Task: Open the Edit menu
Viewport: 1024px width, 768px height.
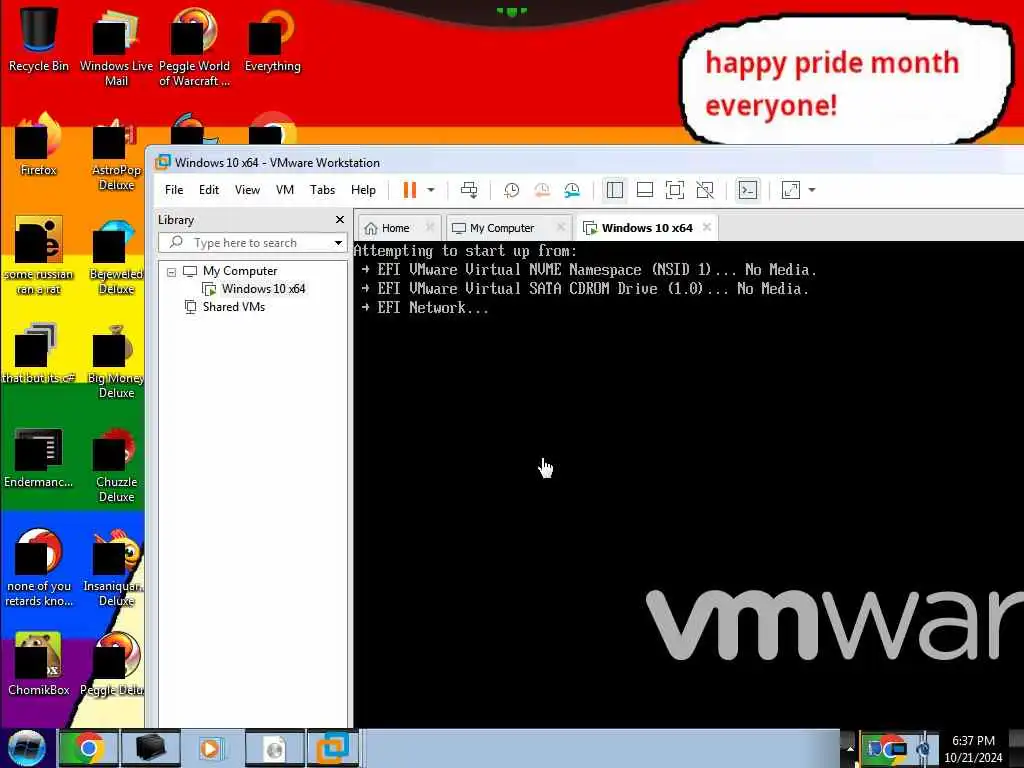Action: 209,190
